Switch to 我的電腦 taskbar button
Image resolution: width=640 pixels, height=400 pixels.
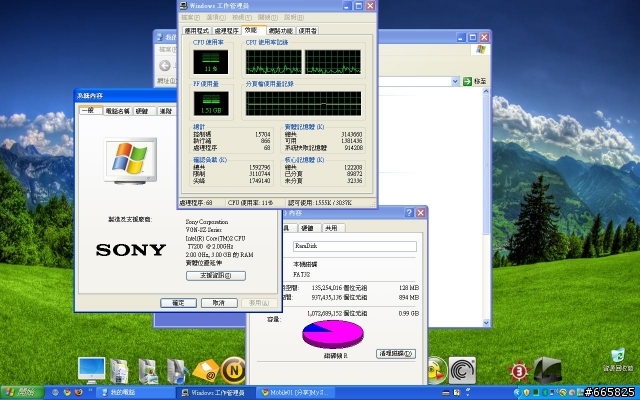coord(135,393)
